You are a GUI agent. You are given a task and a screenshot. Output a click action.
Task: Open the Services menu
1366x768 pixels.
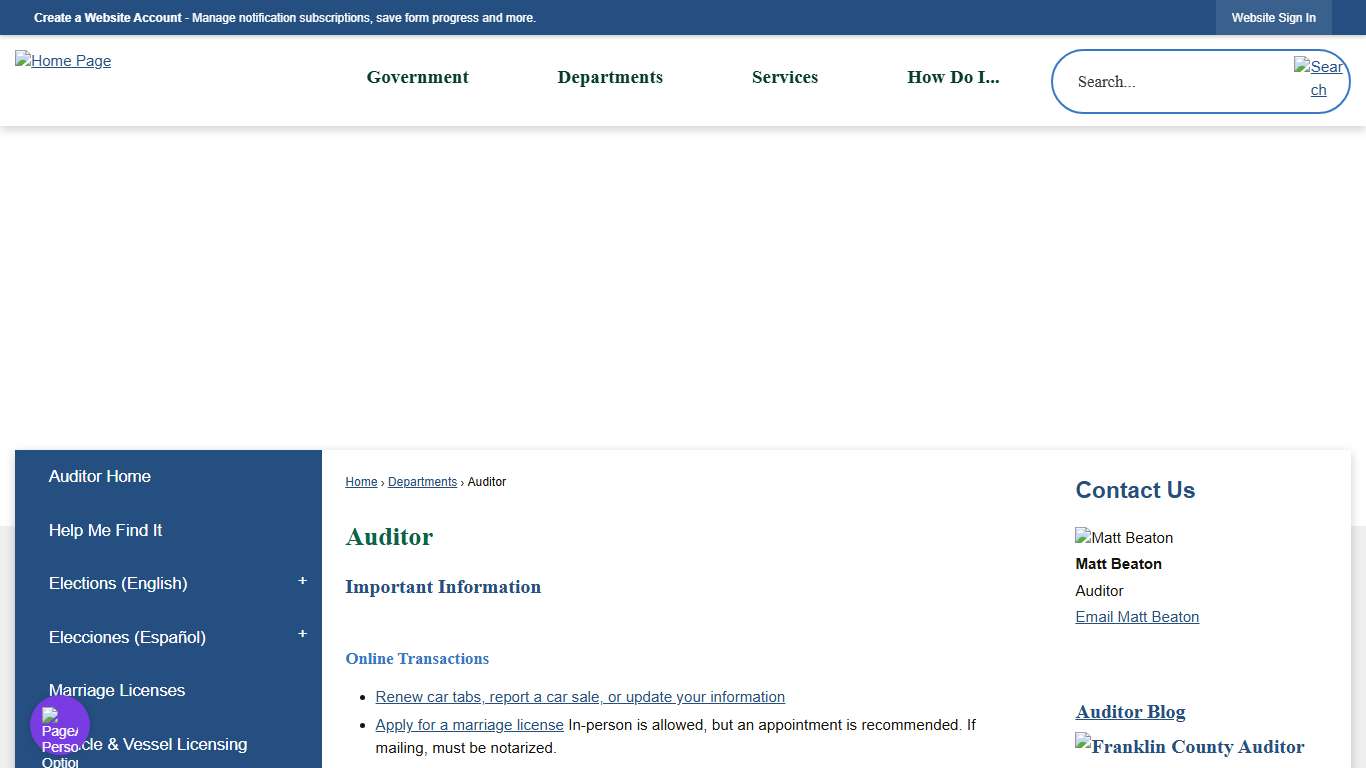pos(785,77)
